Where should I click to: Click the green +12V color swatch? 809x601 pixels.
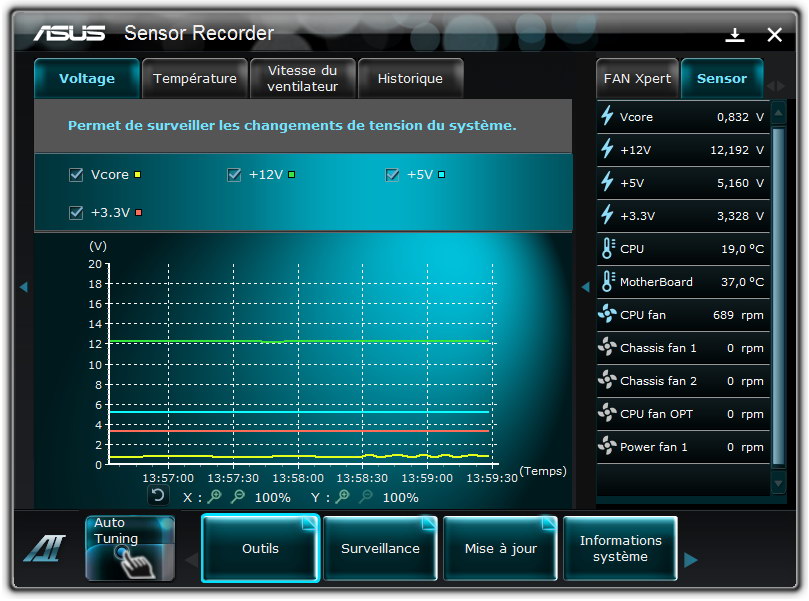(x=292, y=175)
